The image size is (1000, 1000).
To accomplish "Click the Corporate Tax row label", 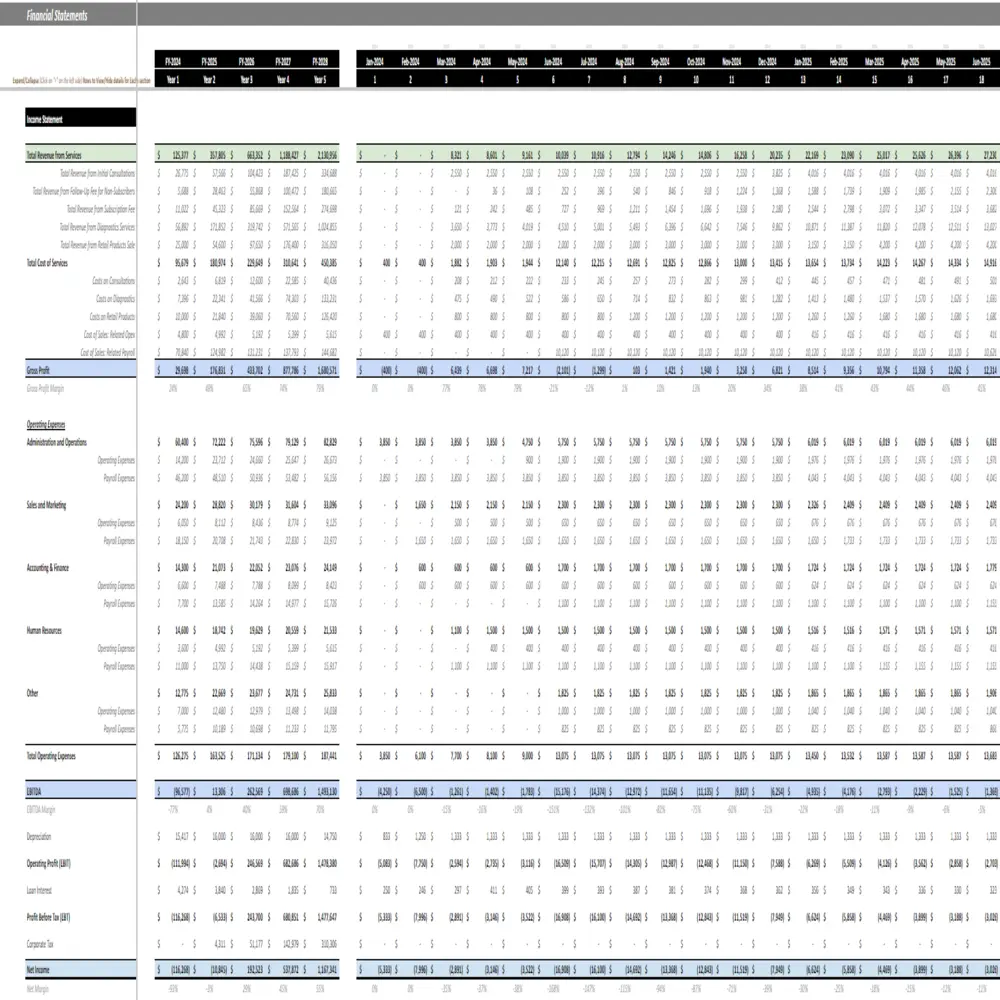I will (40, 944).
